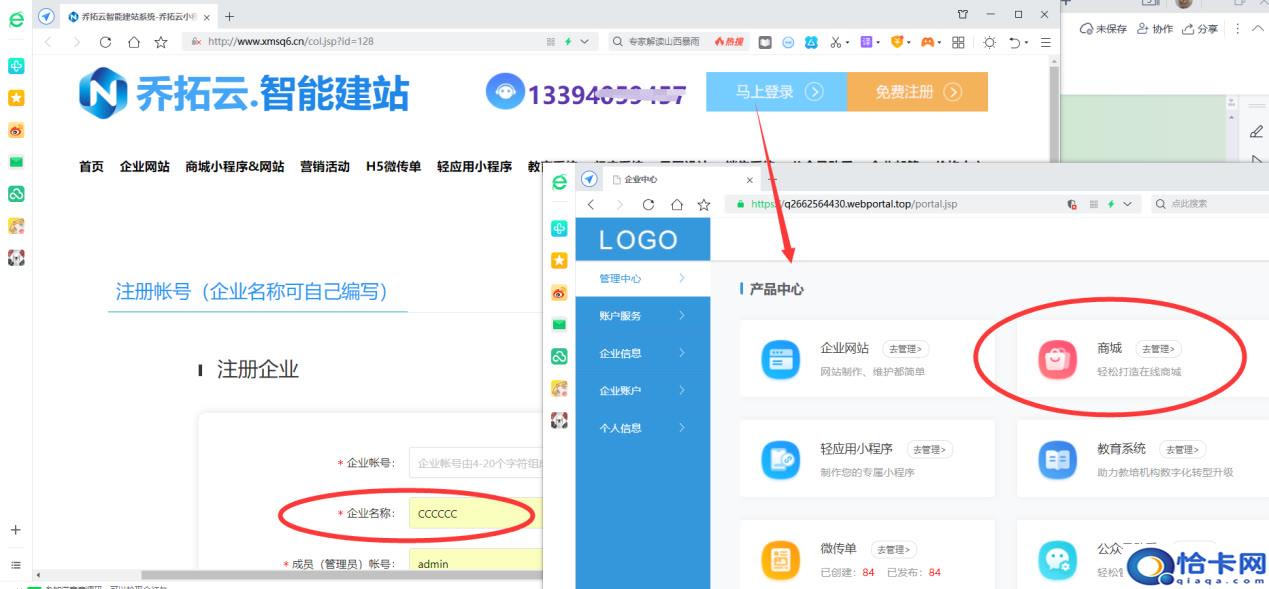Open the game center icon on browser toolbar
This screenshot has width=1269, height=589.
coord(926,42)
